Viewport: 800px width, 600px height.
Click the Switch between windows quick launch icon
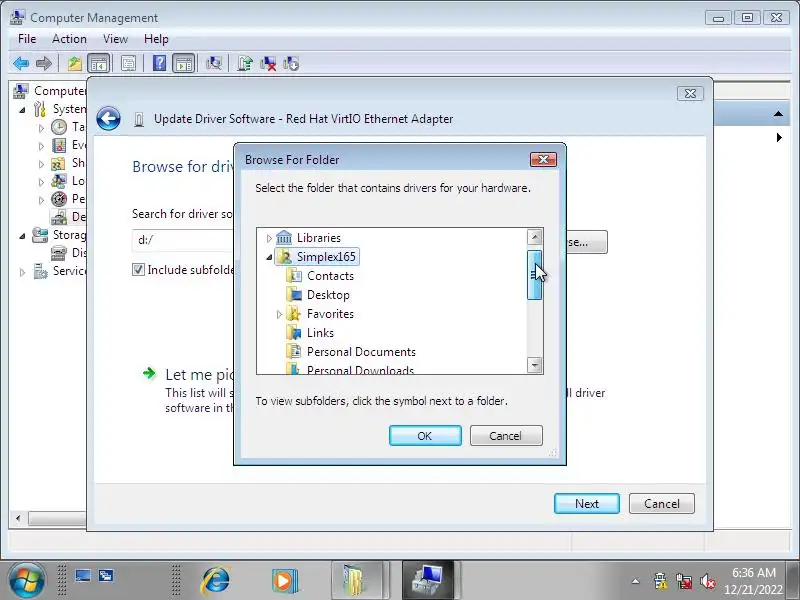pyautogui.click(x=106, y=576)
